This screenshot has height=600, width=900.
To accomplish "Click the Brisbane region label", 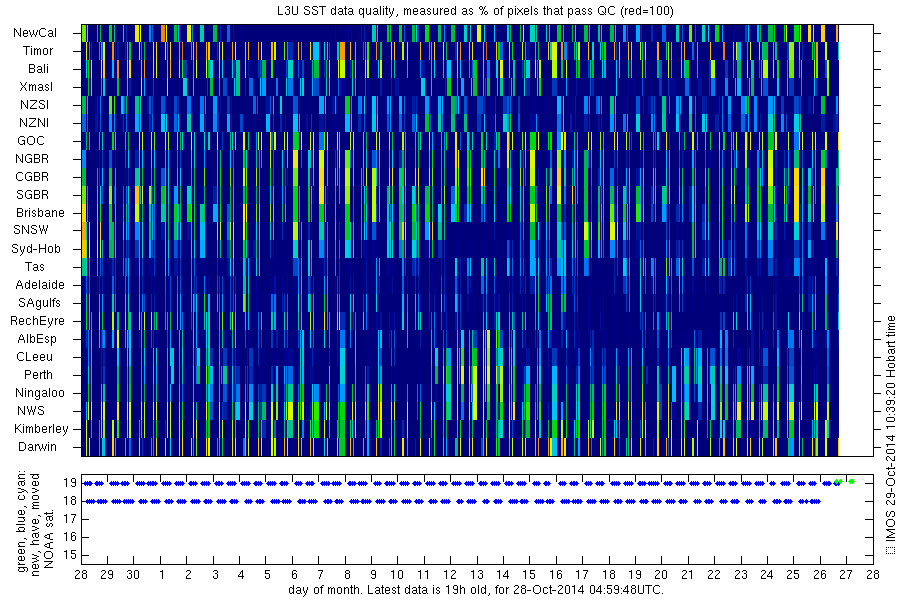I will coord(40,212).
